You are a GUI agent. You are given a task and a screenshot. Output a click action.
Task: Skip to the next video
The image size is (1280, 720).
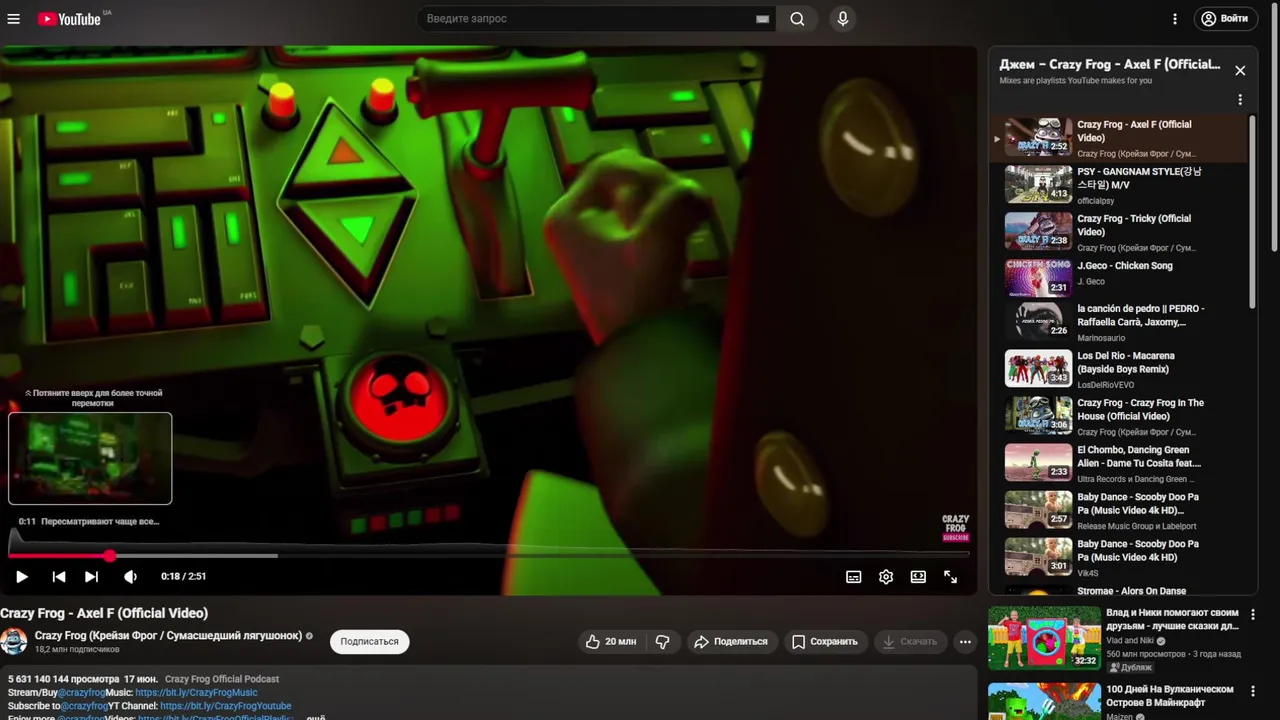pyautogui.click(x=91, y=577)
